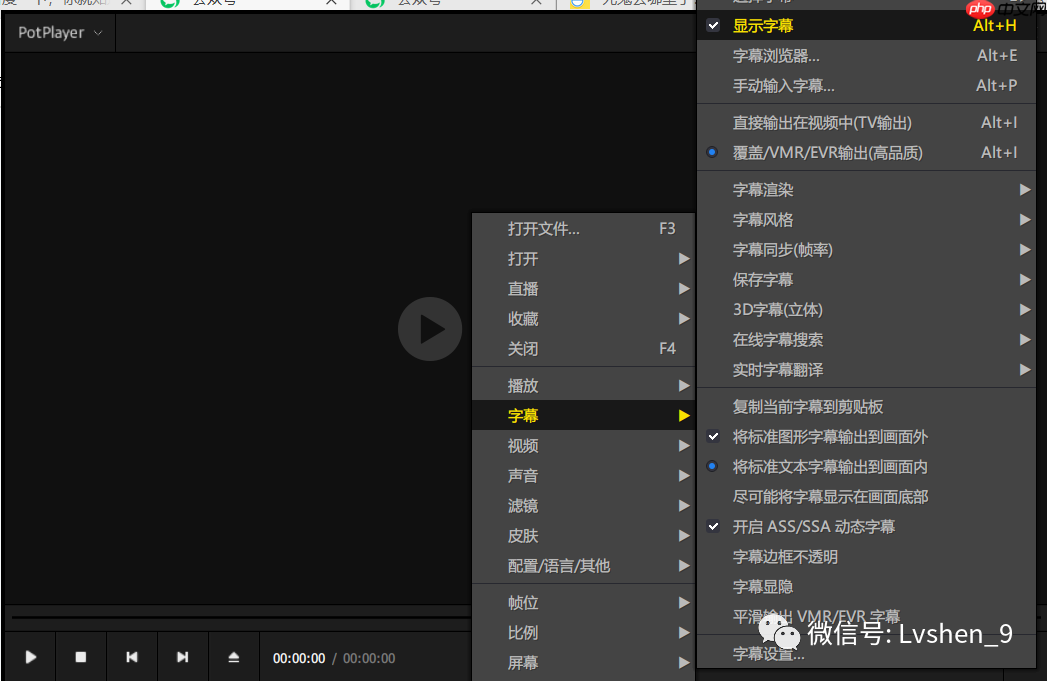This screenshot has width=1047, height=681.
Task: Click the Stop button
Action: (81, 657)
